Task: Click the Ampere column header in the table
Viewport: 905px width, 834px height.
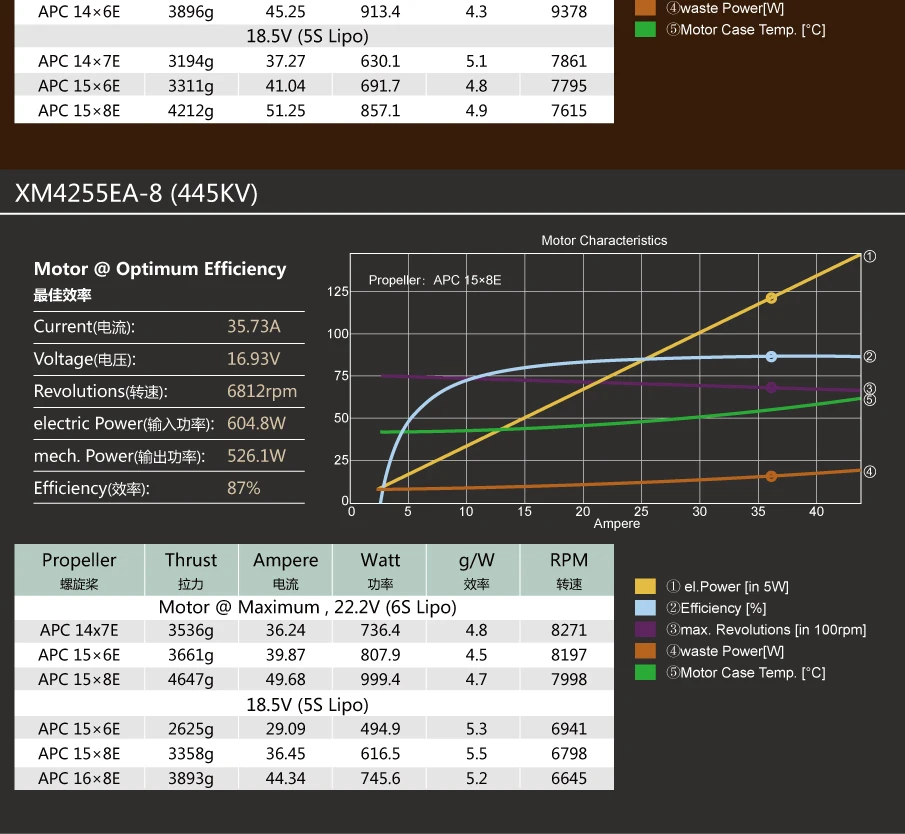Action: tap(286, 570)
